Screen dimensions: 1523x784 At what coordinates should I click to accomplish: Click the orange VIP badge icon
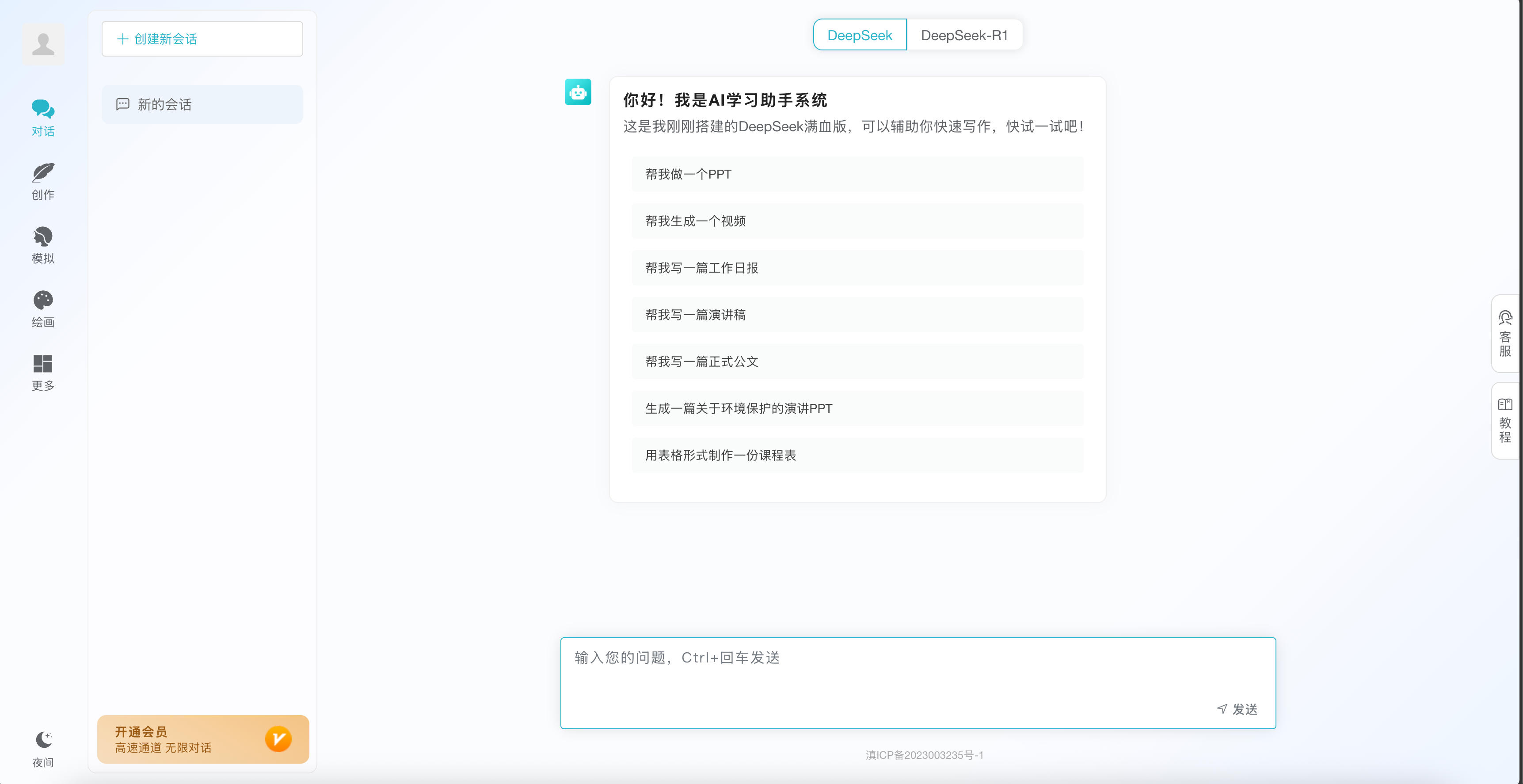click(x=278, y=739)
